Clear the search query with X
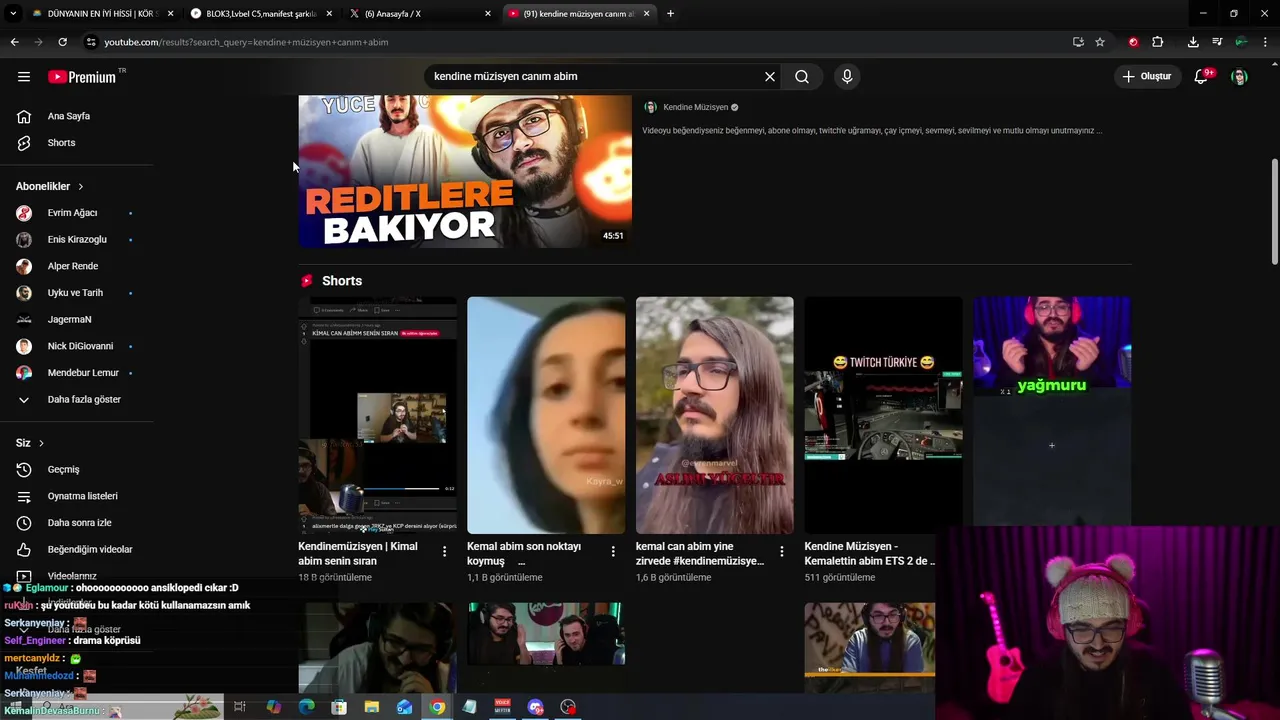 click(x=770, y=76)
